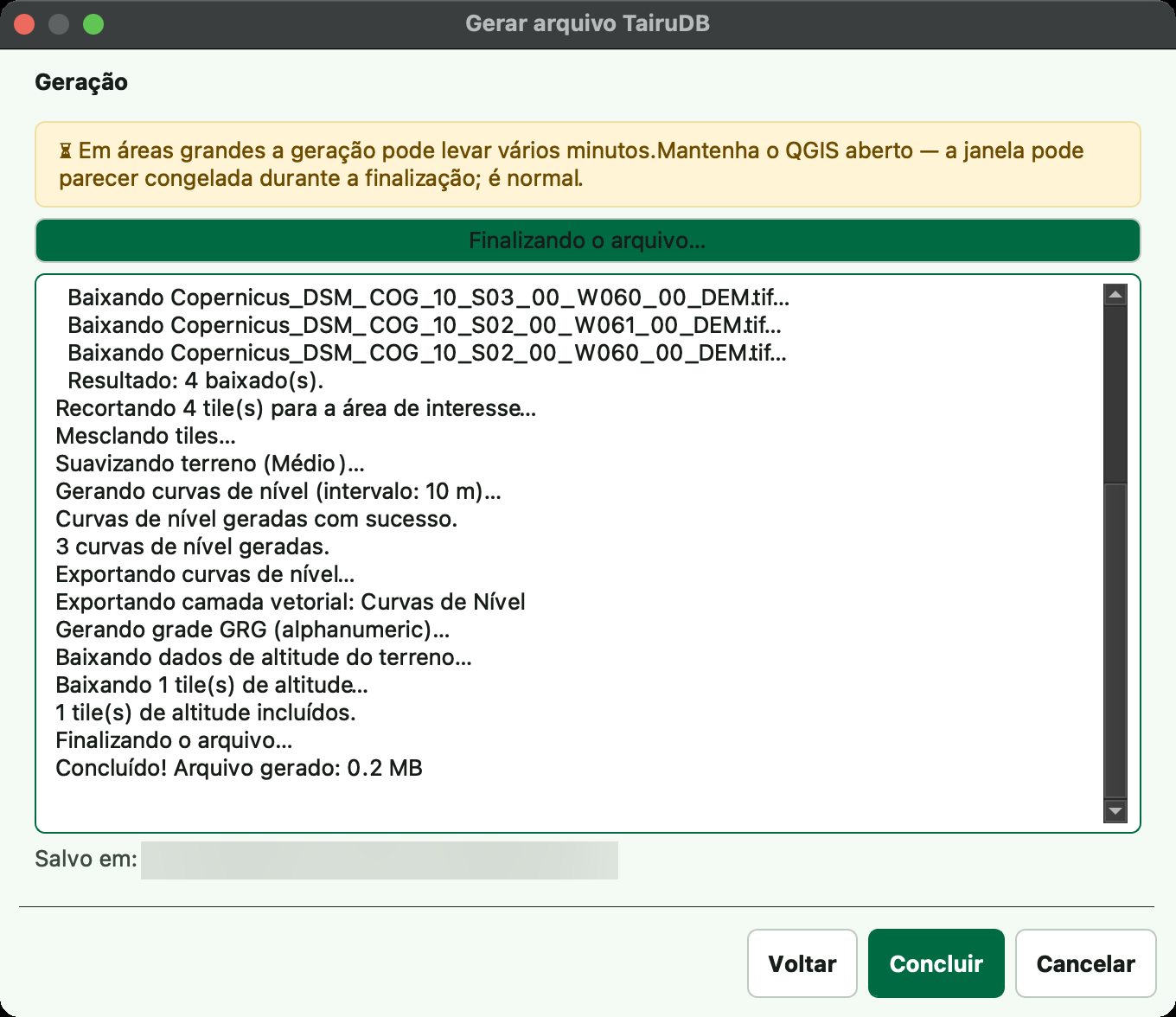This screenshot has width=1176, height=1017.
Task: Click the window title 'Gerar arquivo TairuDB'
Action: pos(587,23)
